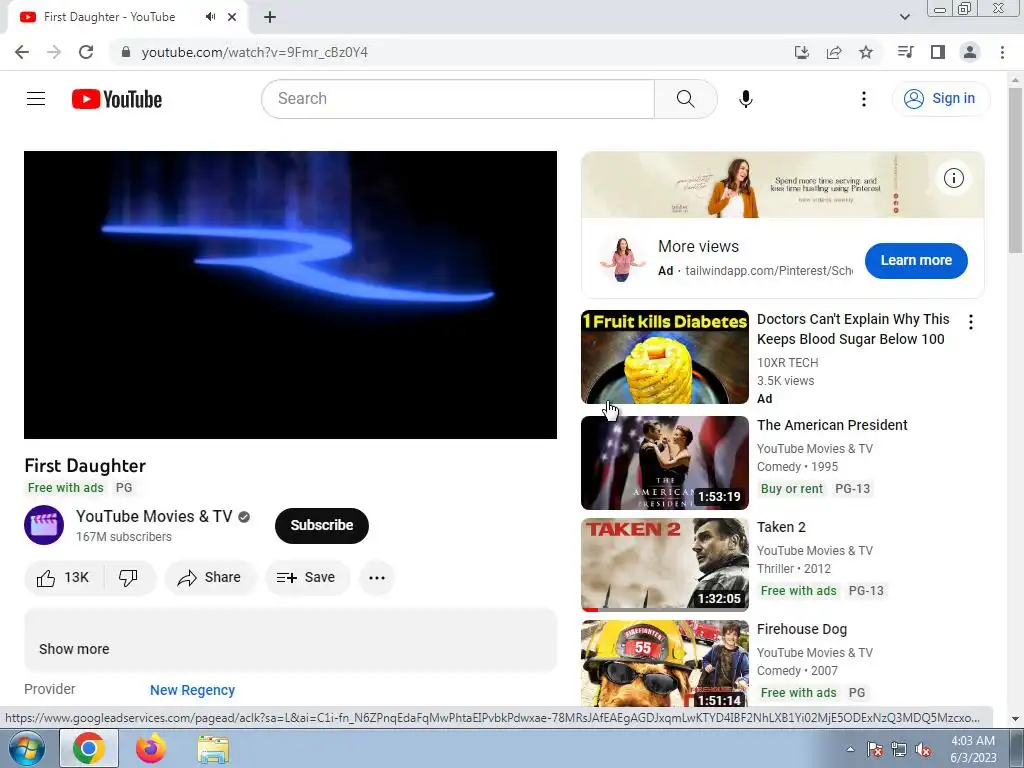Screen dimensions: 1024x768
Task: Go forward in browser history
Action: pyautogui.click(x=54, y=52)
